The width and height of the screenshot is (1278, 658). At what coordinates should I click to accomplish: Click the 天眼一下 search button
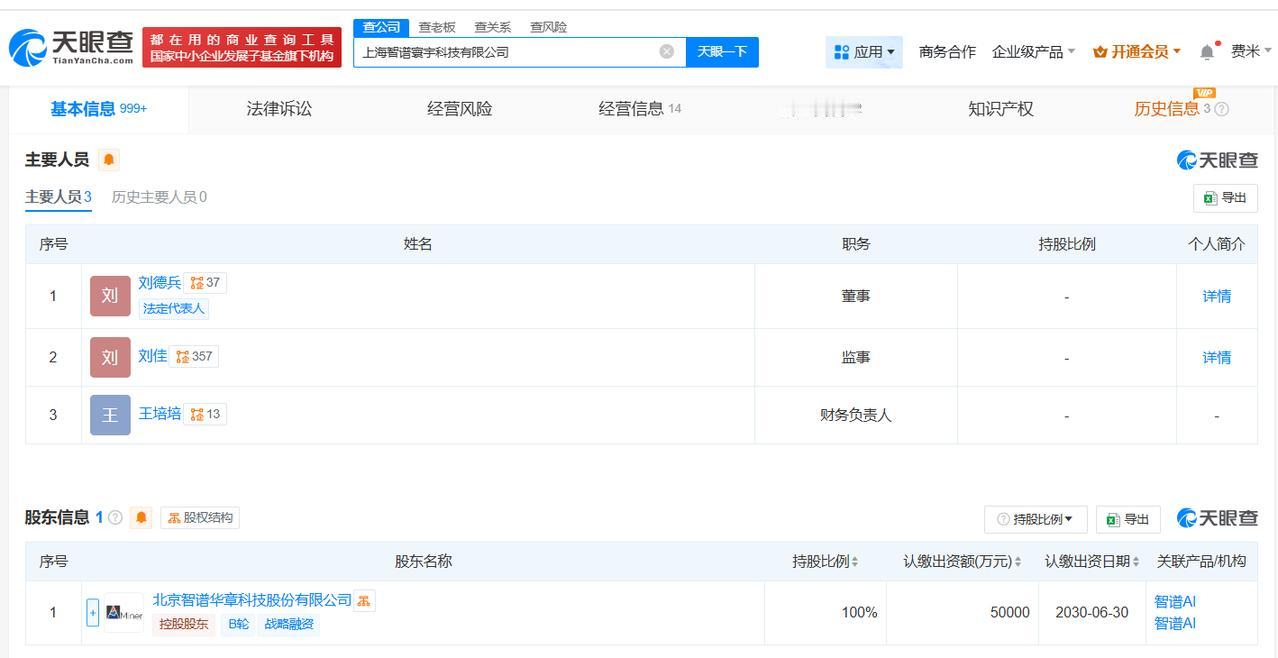[722, 52]
